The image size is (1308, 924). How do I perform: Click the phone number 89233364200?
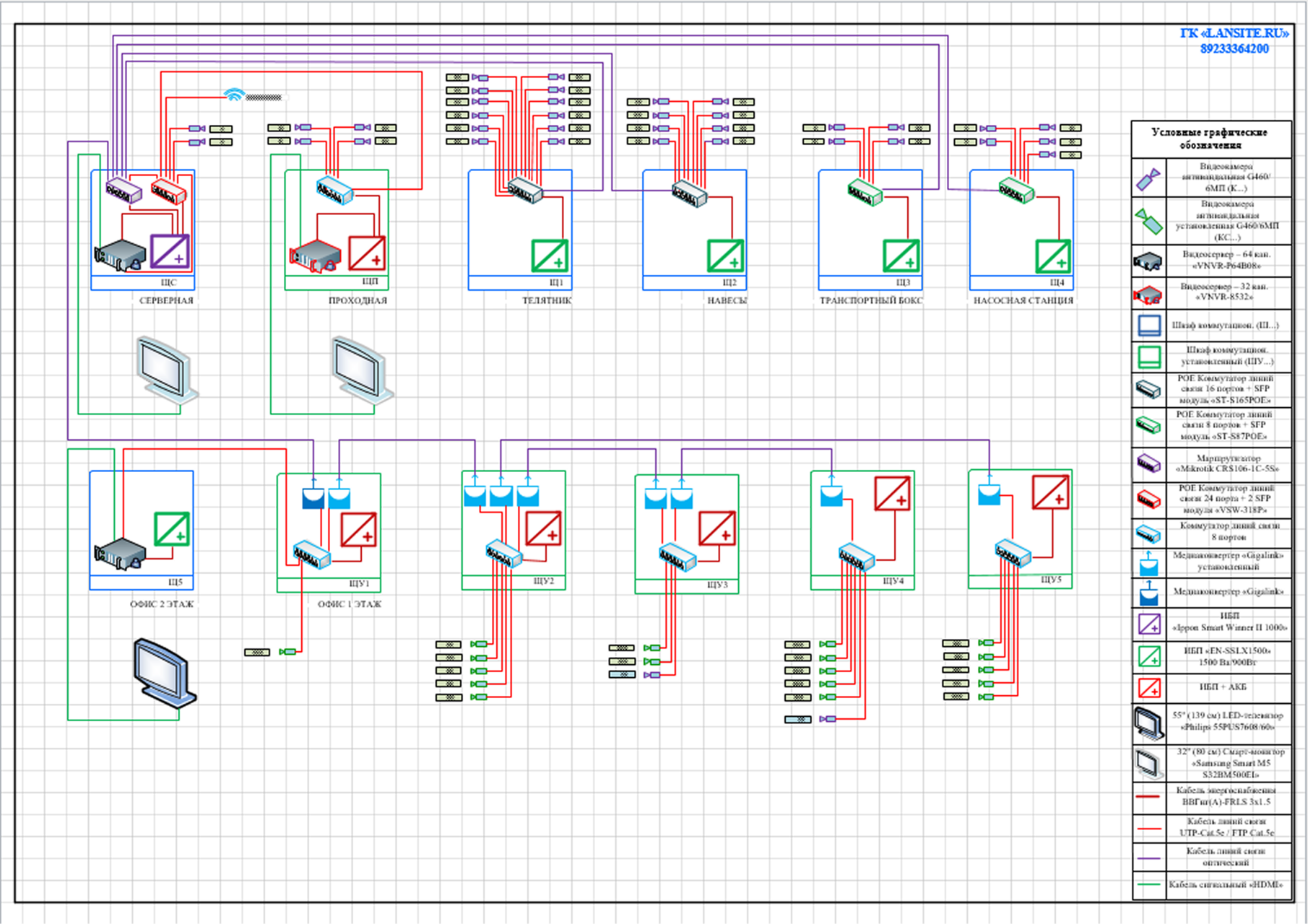pos(1234,49)
